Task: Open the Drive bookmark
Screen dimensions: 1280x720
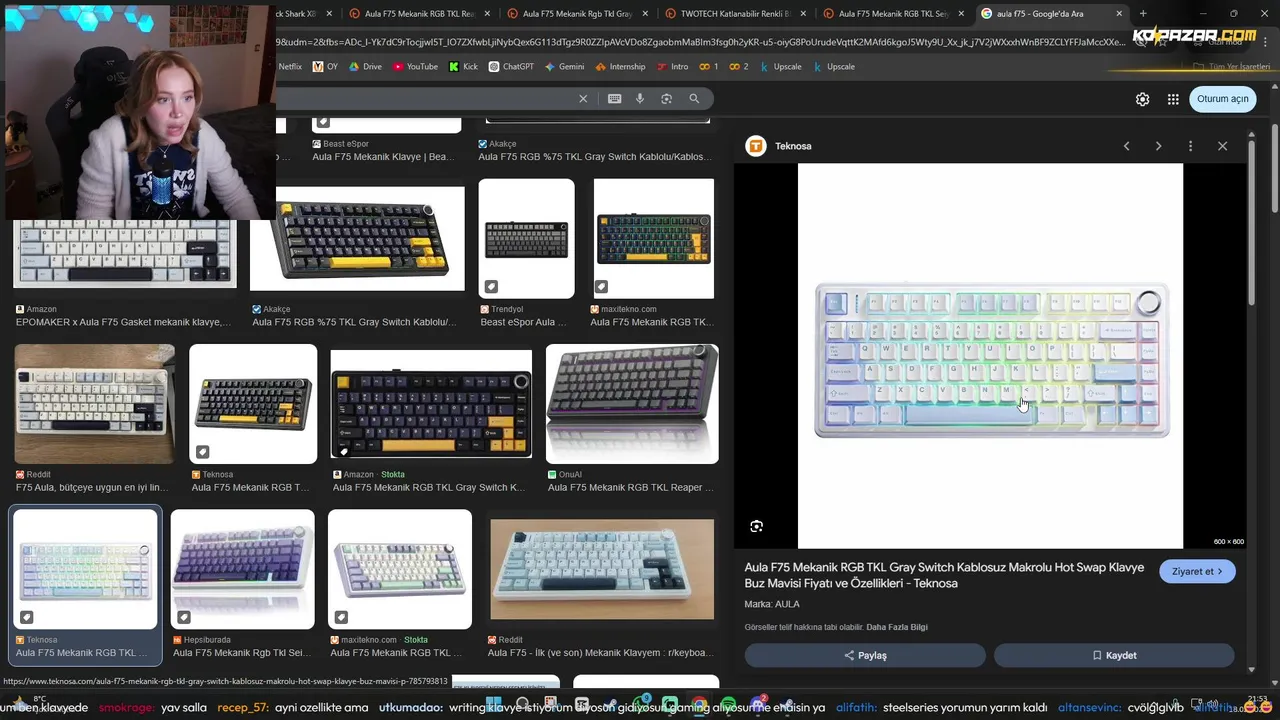Action: [365, 66]
